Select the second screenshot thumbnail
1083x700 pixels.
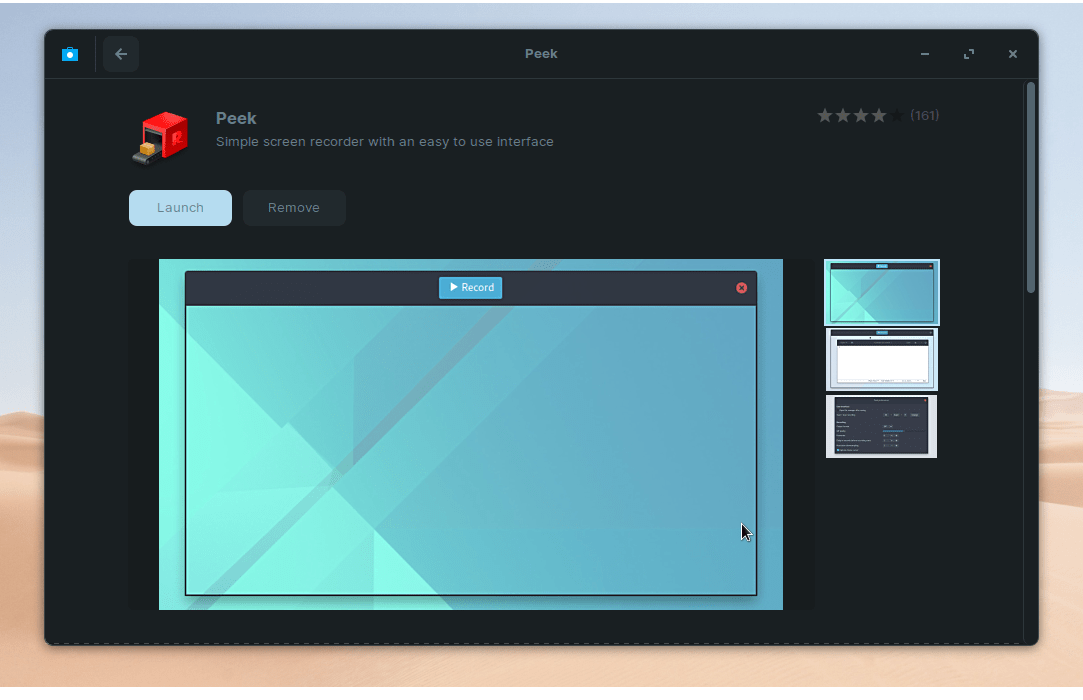881,360
